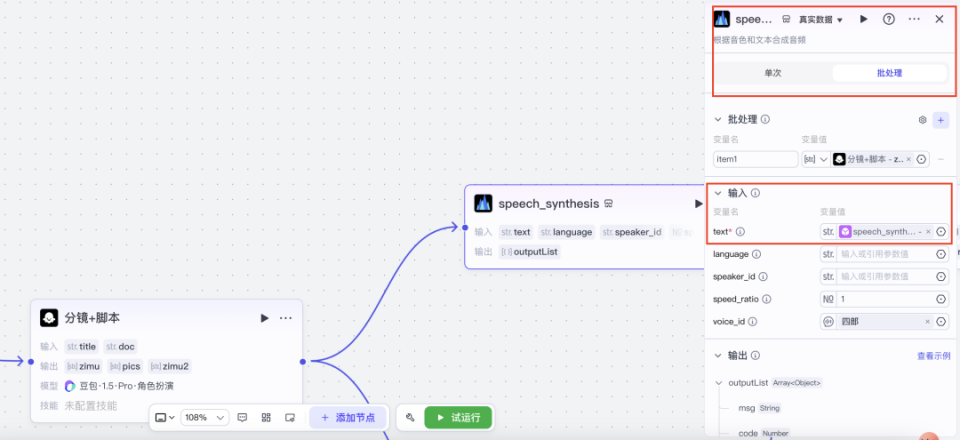Open the 查看示例 link

pyautogui.click(x=933, y=356)
